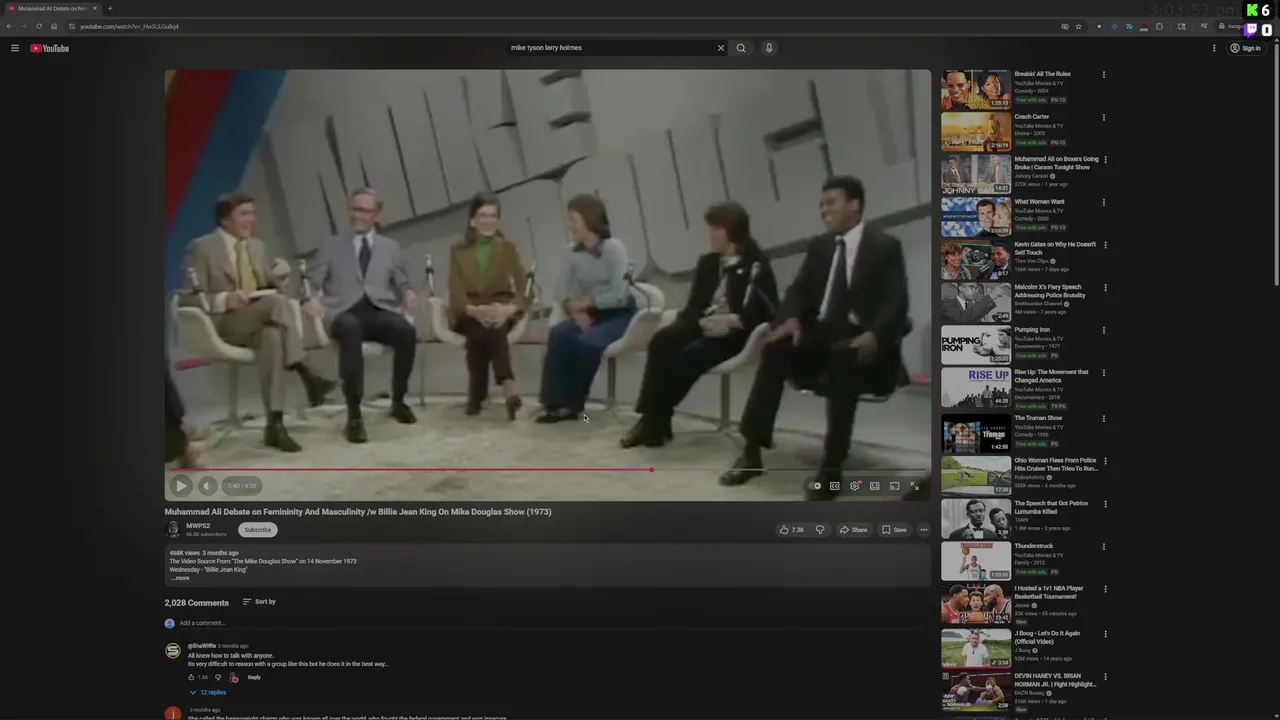1280x720 pixels.
Task: Bookmark this page with the star
Action: 1078,26
